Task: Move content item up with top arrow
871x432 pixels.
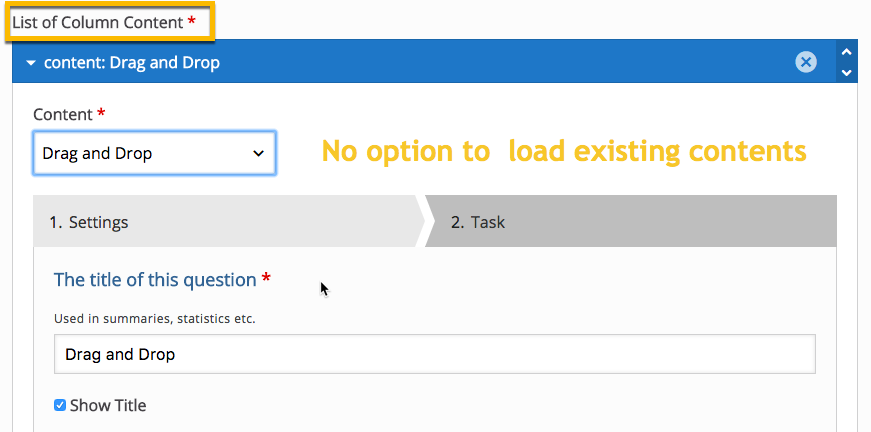Action: [846, 52]
